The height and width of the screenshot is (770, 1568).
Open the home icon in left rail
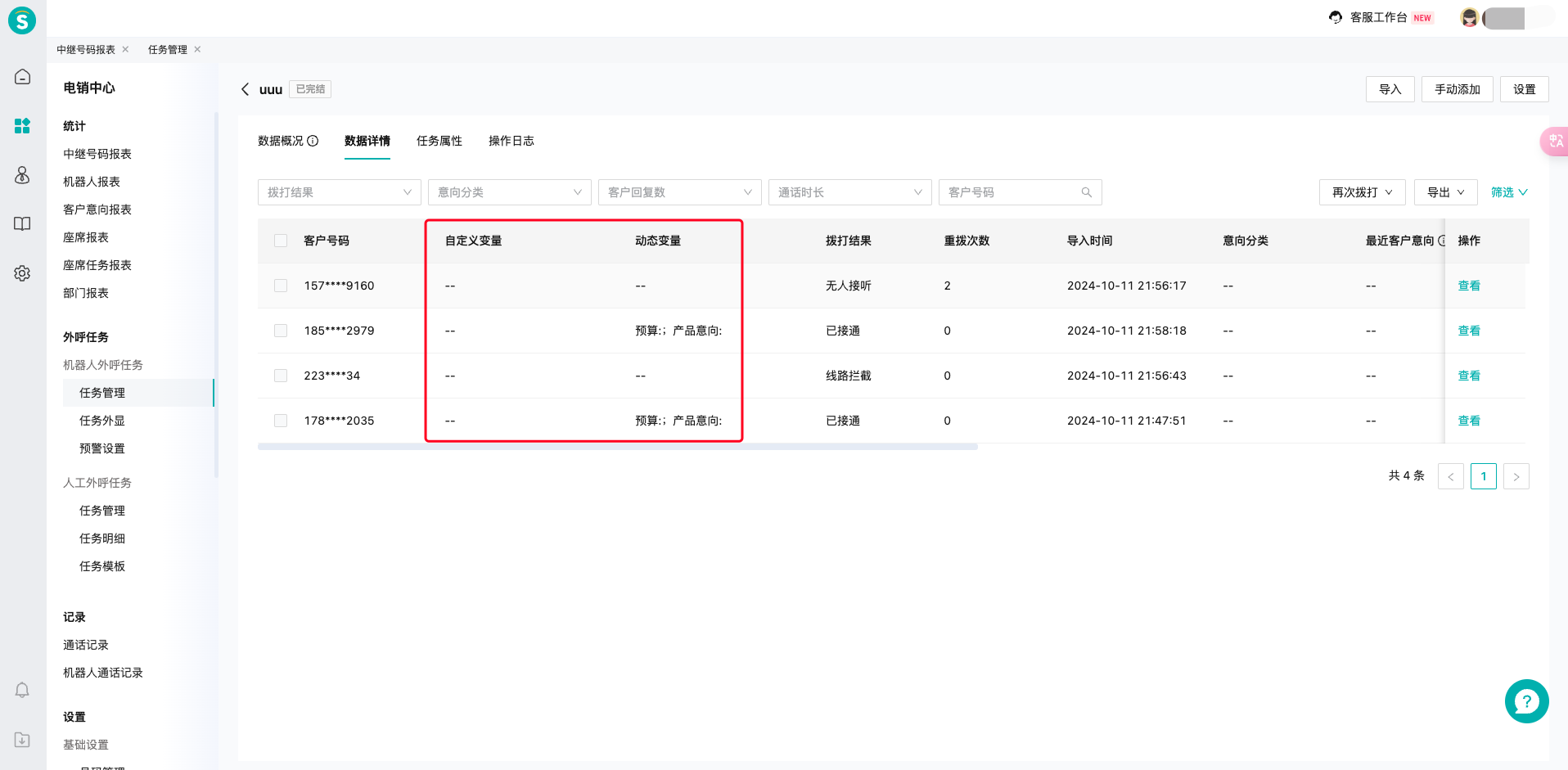pyautogui.click(x=22, y=77)
